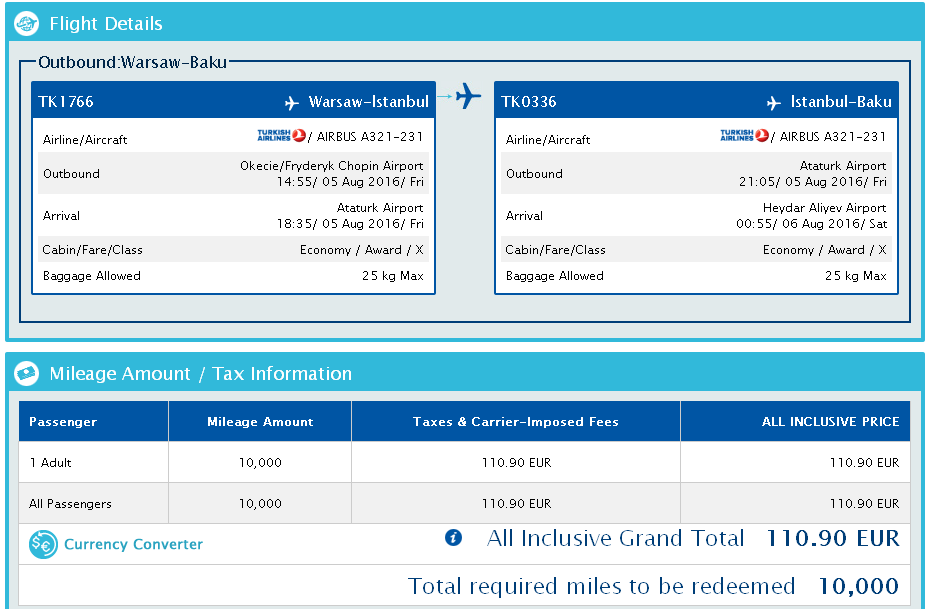The height and width of the screenshot is (609, 926).
Task: Click the Mileage Amount ticket icon
Action: click(27, 373)
